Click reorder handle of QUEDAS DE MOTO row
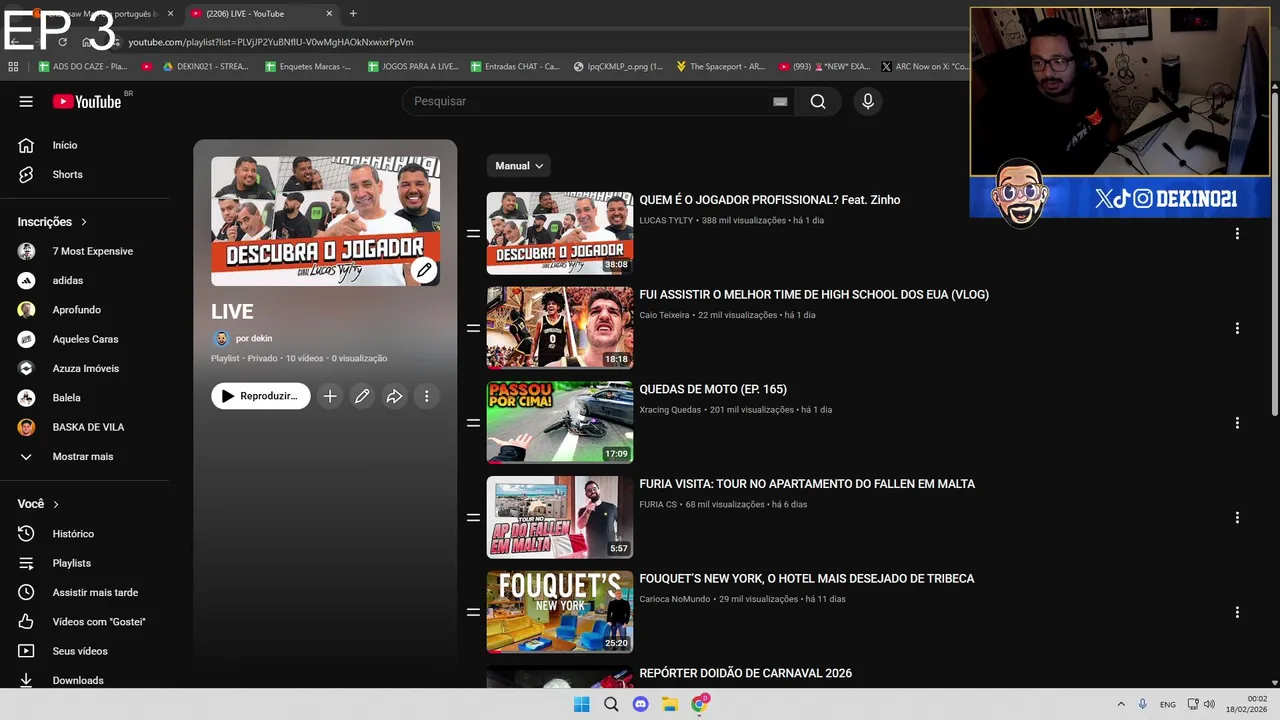The height and width of the screenshot is (720, 1280). [x=473, y=423]
